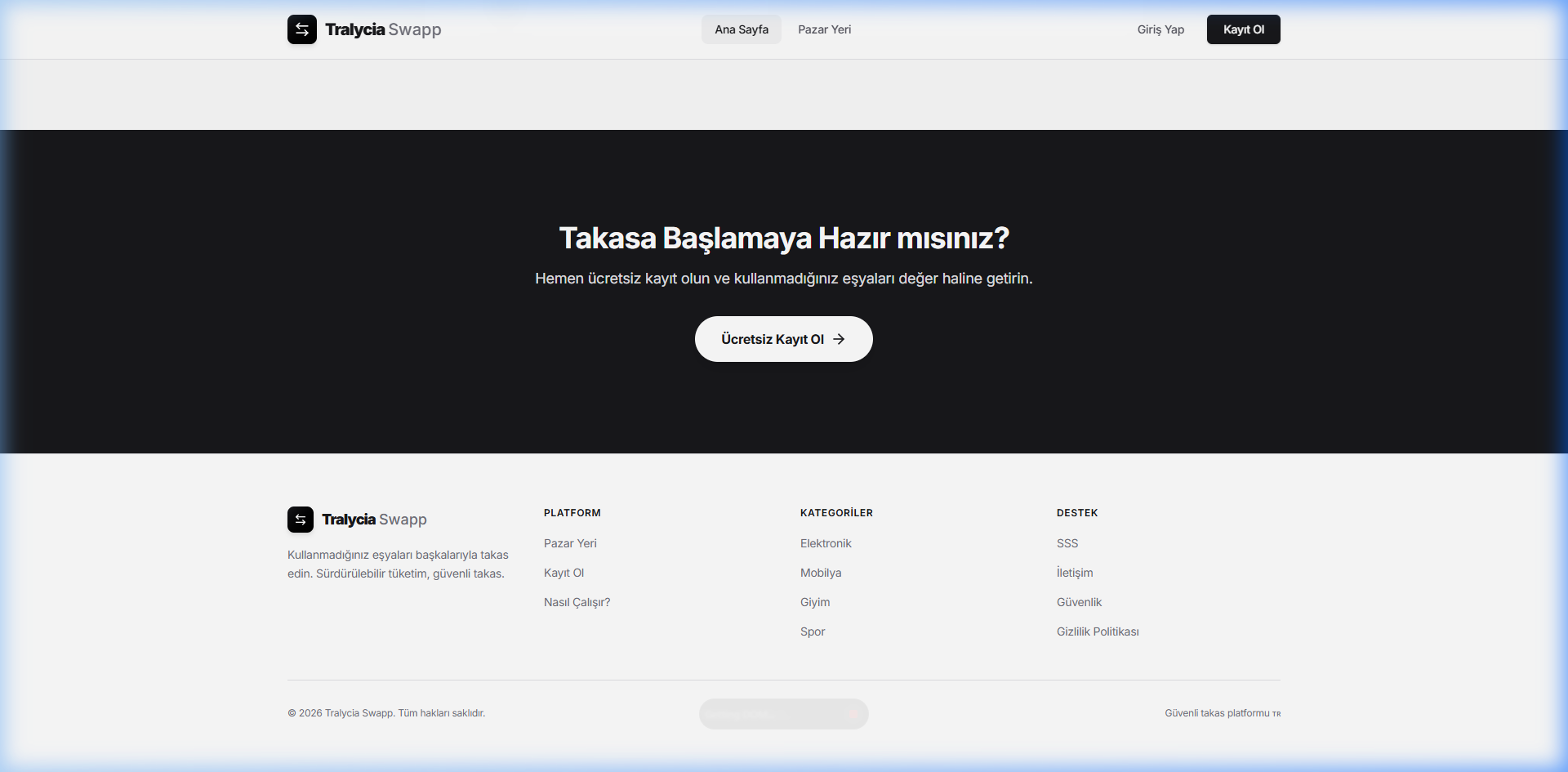Screen dimensions: 1568x772
Task: Open the Güvenlik support link
Action: point(1079,602)
